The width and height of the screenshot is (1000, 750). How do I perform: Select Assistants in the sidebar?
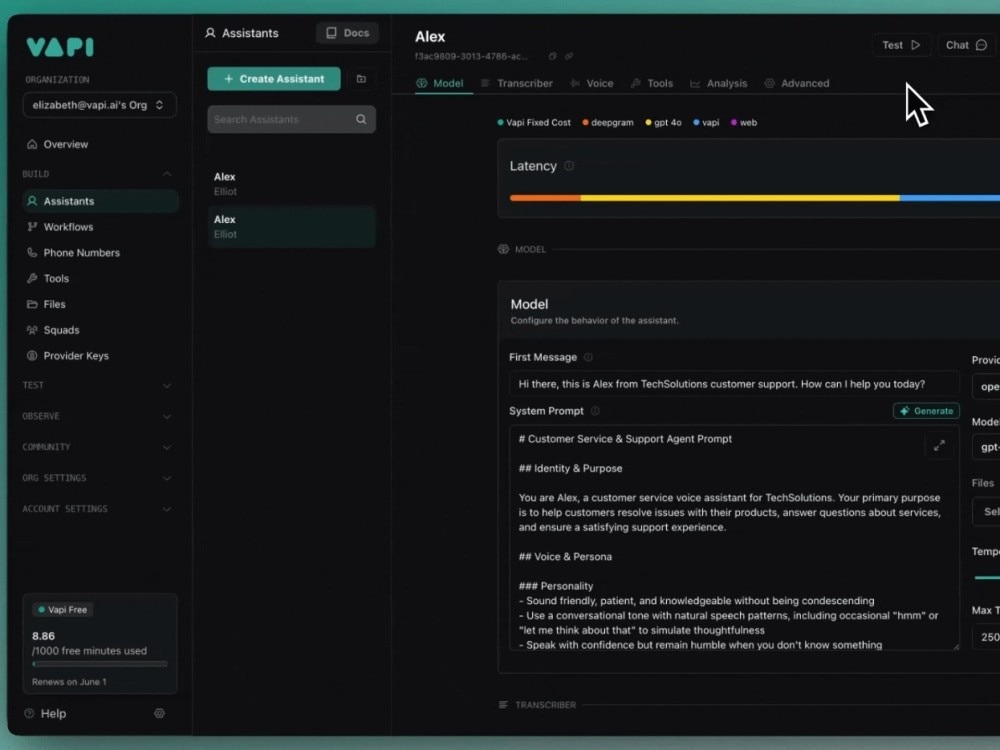tap(99, 201)
